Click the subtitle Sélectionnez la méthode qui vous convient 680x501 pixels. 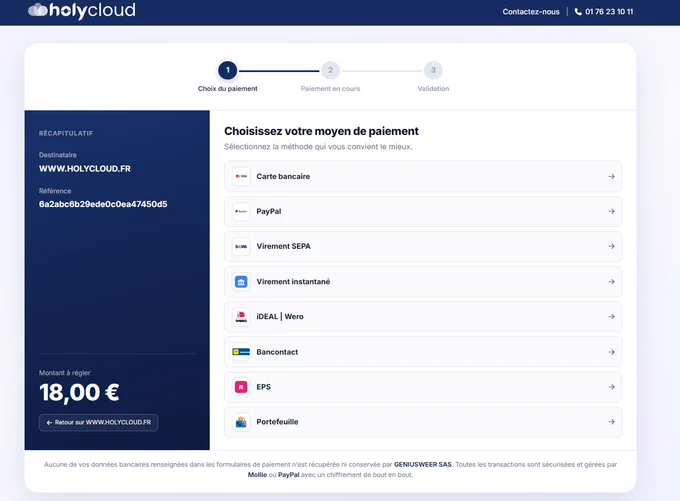click(318, 147)
